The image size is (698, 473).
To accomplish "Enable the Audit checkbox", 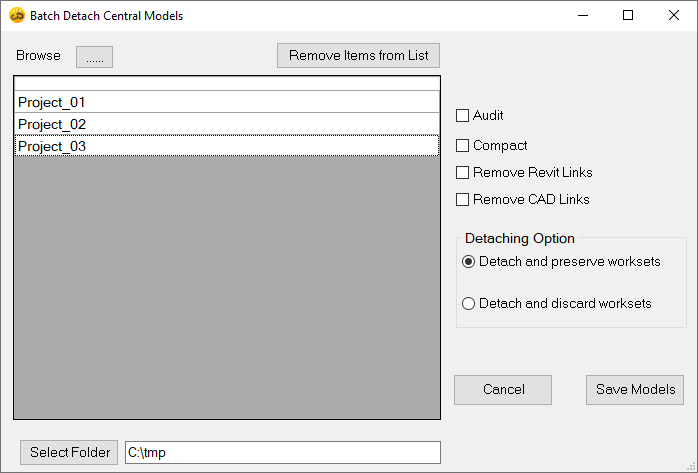I will [x=463, y=116].
